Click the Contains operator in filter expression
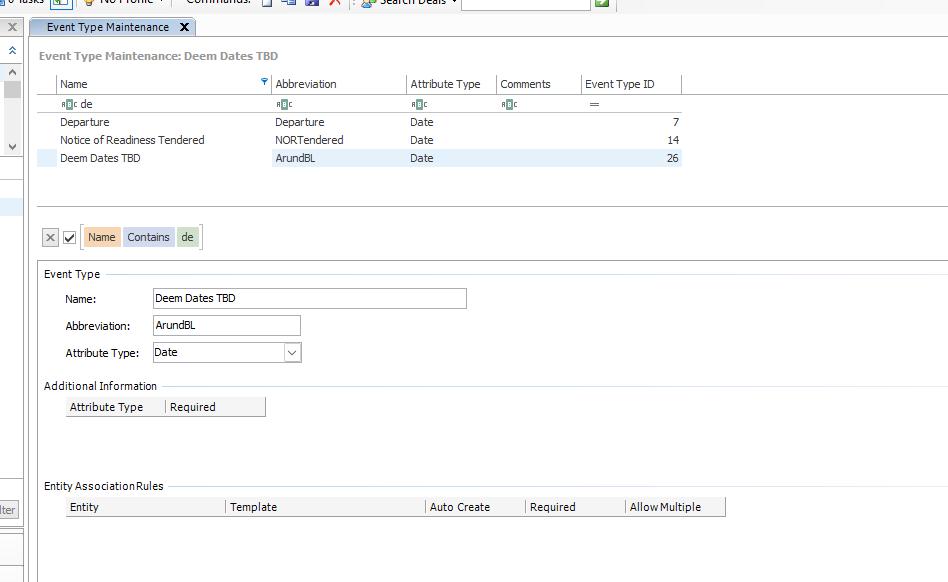This screenshot has width=948, height=582. point(148,237)
